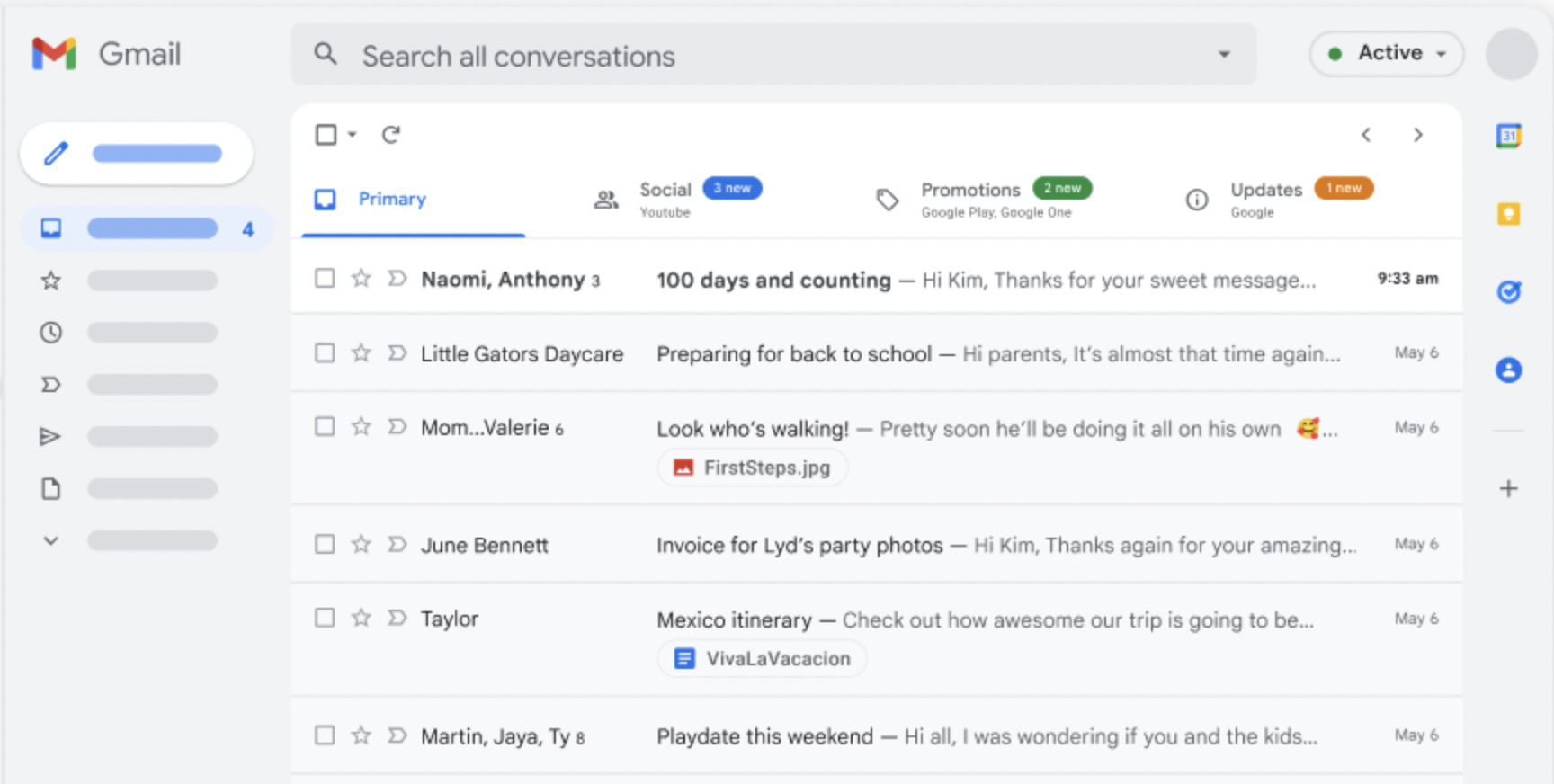
Task: Open Google Calendar from side panel
Action: (1508, 136)
